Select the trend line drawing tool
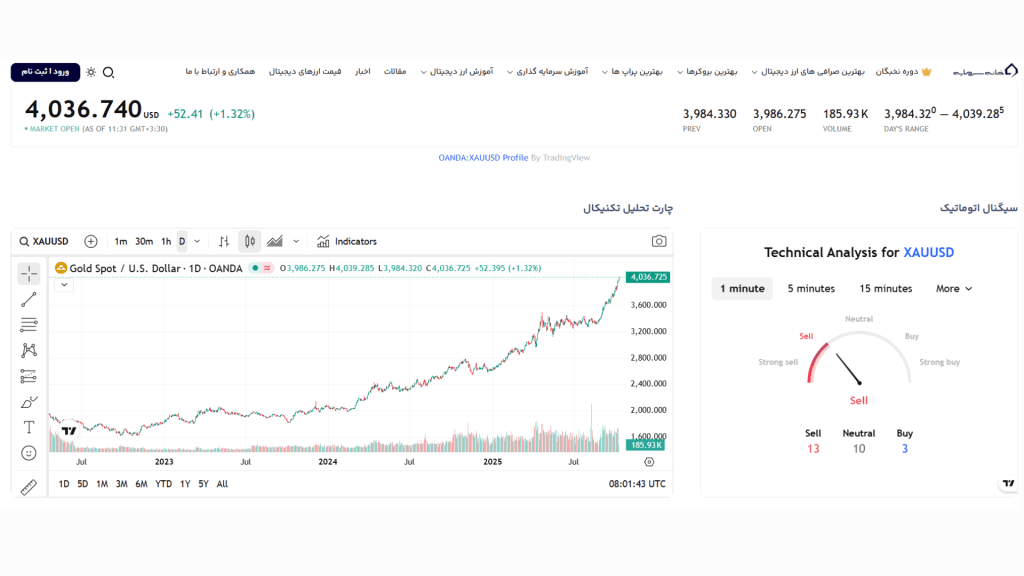The height and width of the screenshot is (576, 1024). (29, 298)
